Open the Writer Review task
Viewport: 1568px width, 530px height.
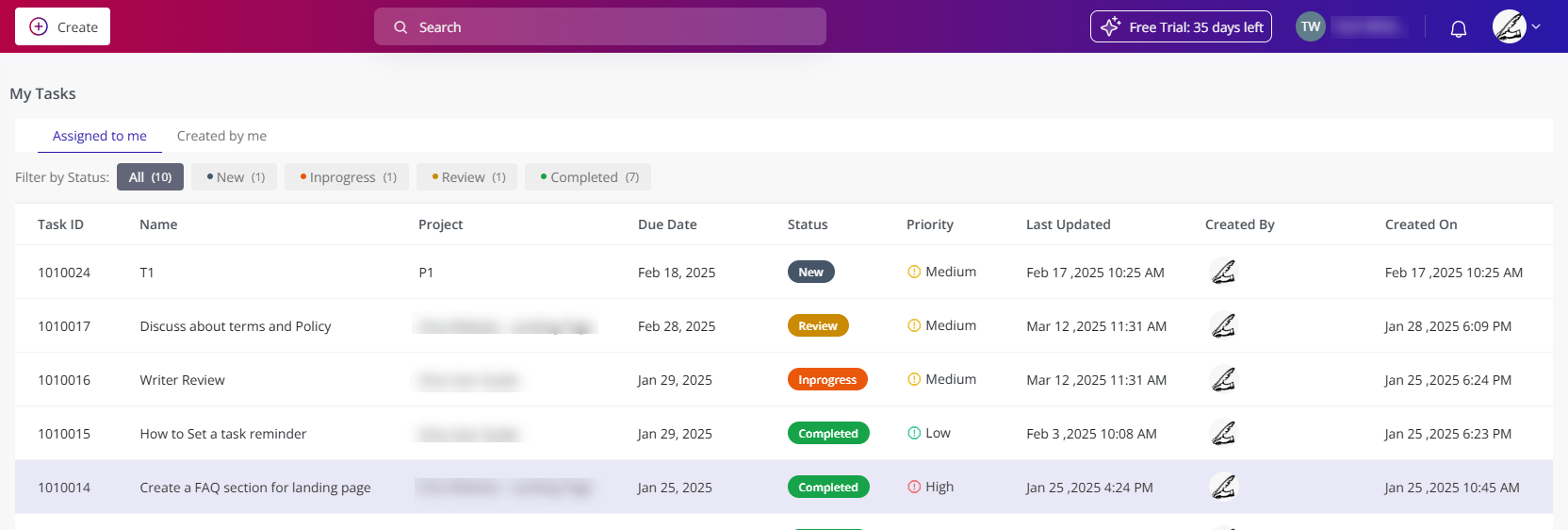click(x=182, y=380)
